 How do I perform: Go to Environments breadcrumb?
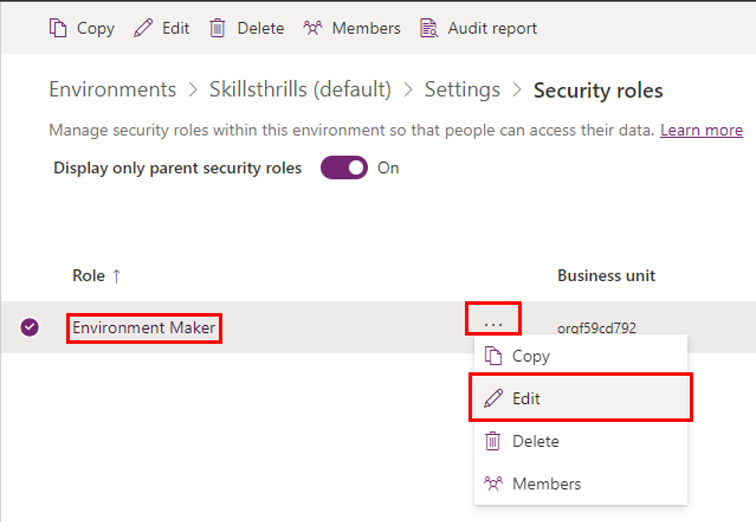point(112,90)
